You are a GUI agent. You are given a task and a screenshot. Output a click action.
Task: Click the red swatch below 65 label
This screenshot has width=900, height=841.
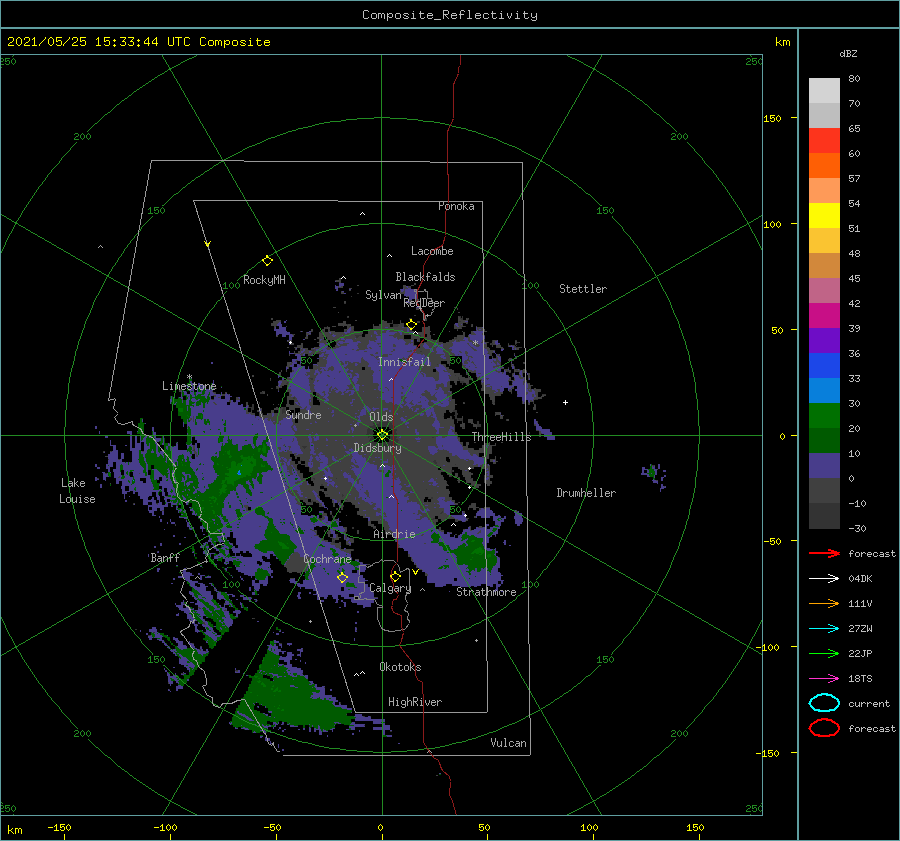[824, 141]
